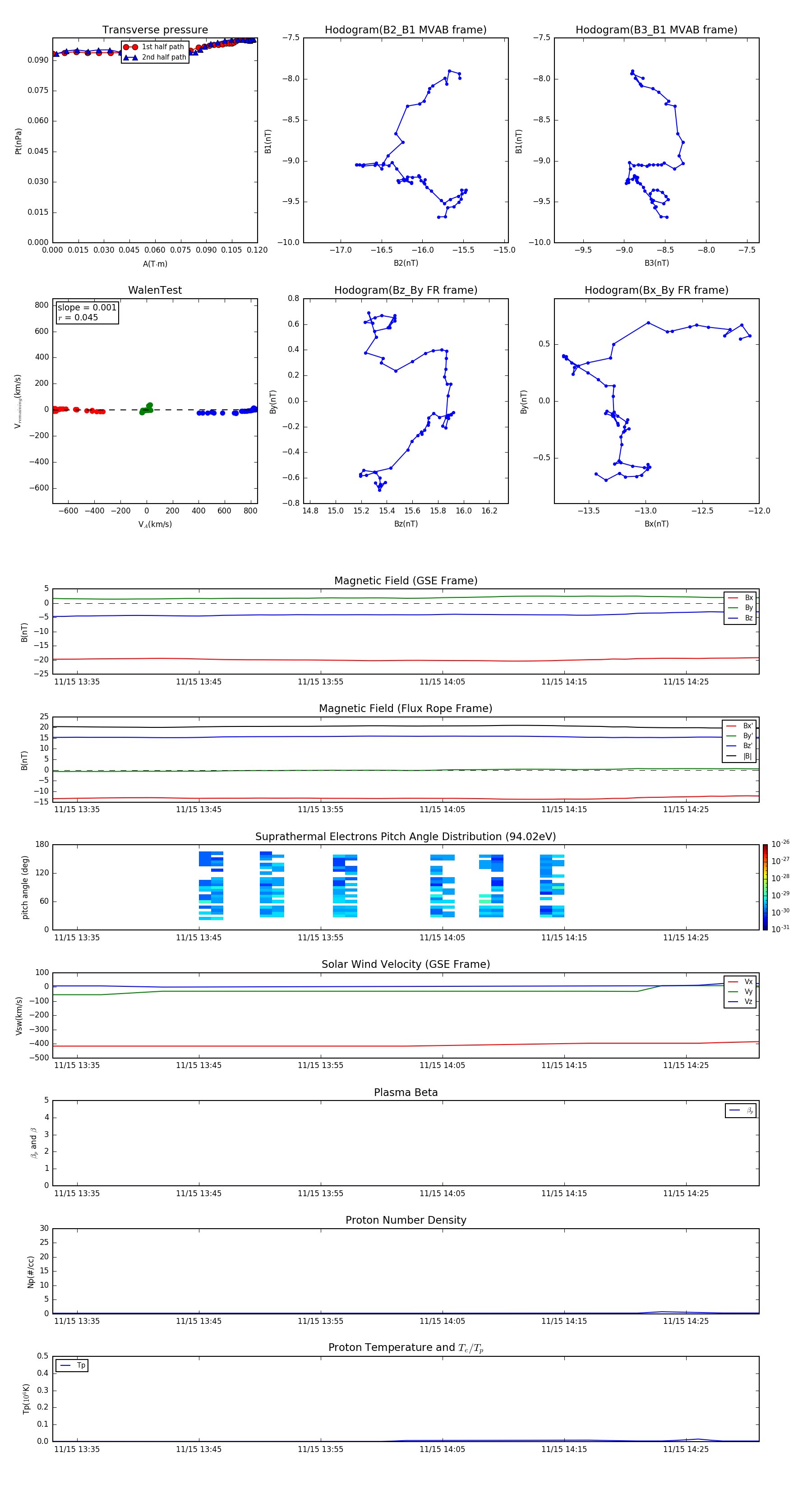Click the '|B|' legend entry
Screen dimensions: 812x1489
[740, 756]
